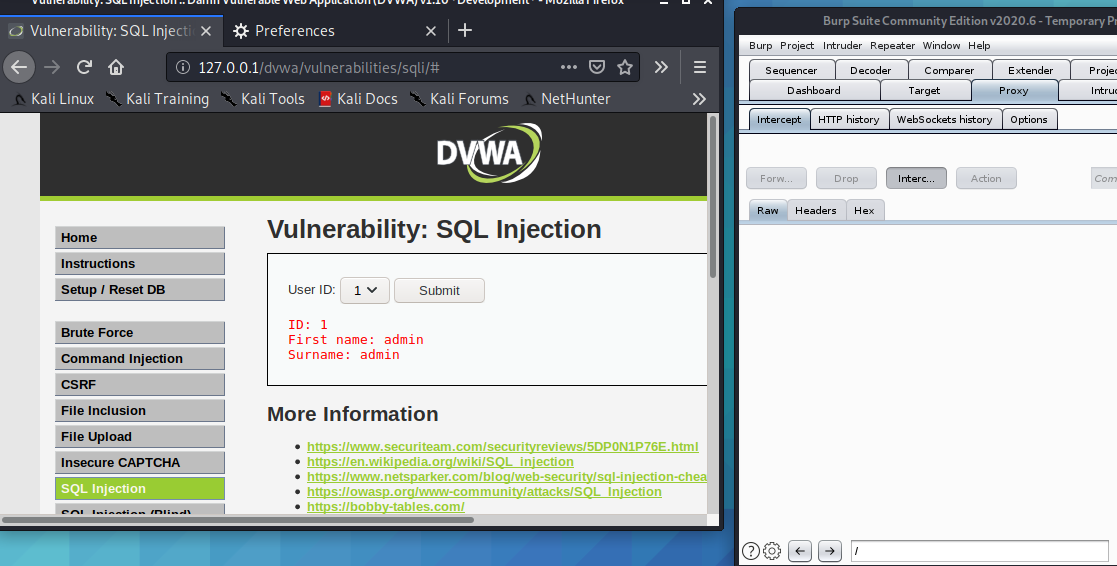Screen dimensions: 1117x566
Task: Open Kali Tools bookmark
Action: (263, 99)
